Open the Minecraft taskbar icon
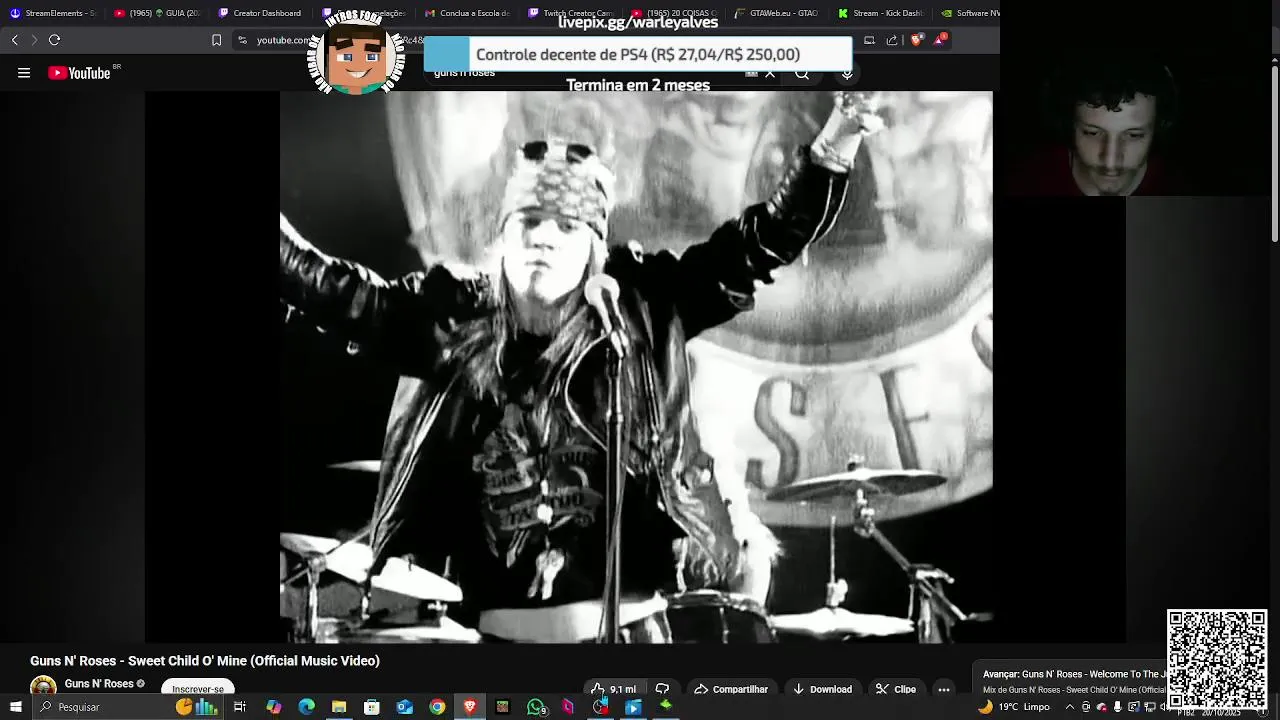This screenshot has height=720, width=1280. pyautogui.click(x=502, y=707)
